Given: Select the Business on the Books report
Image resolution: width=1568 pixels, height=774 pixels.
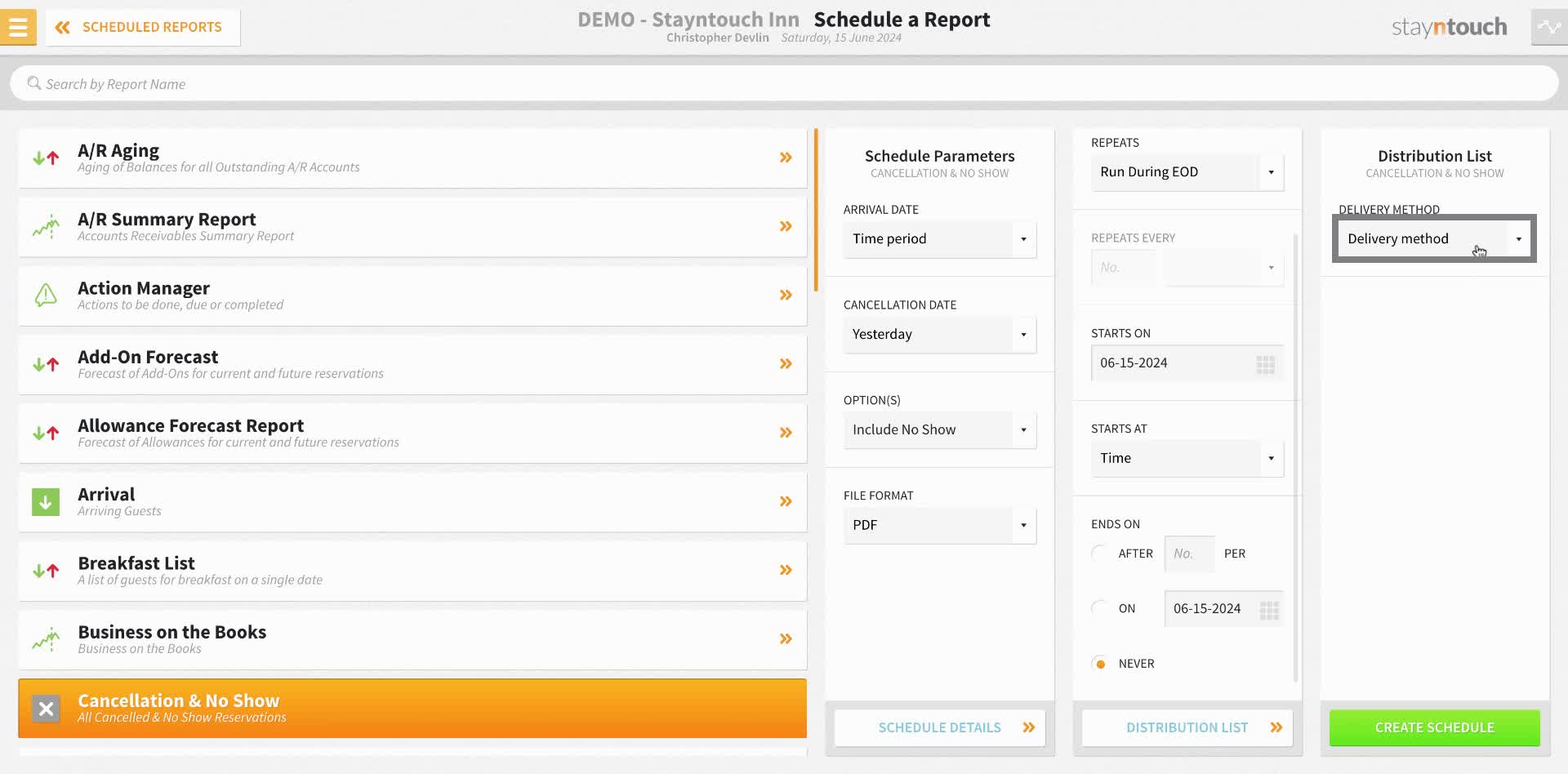Looking at the screenshot, I should (x=412, y=639).
